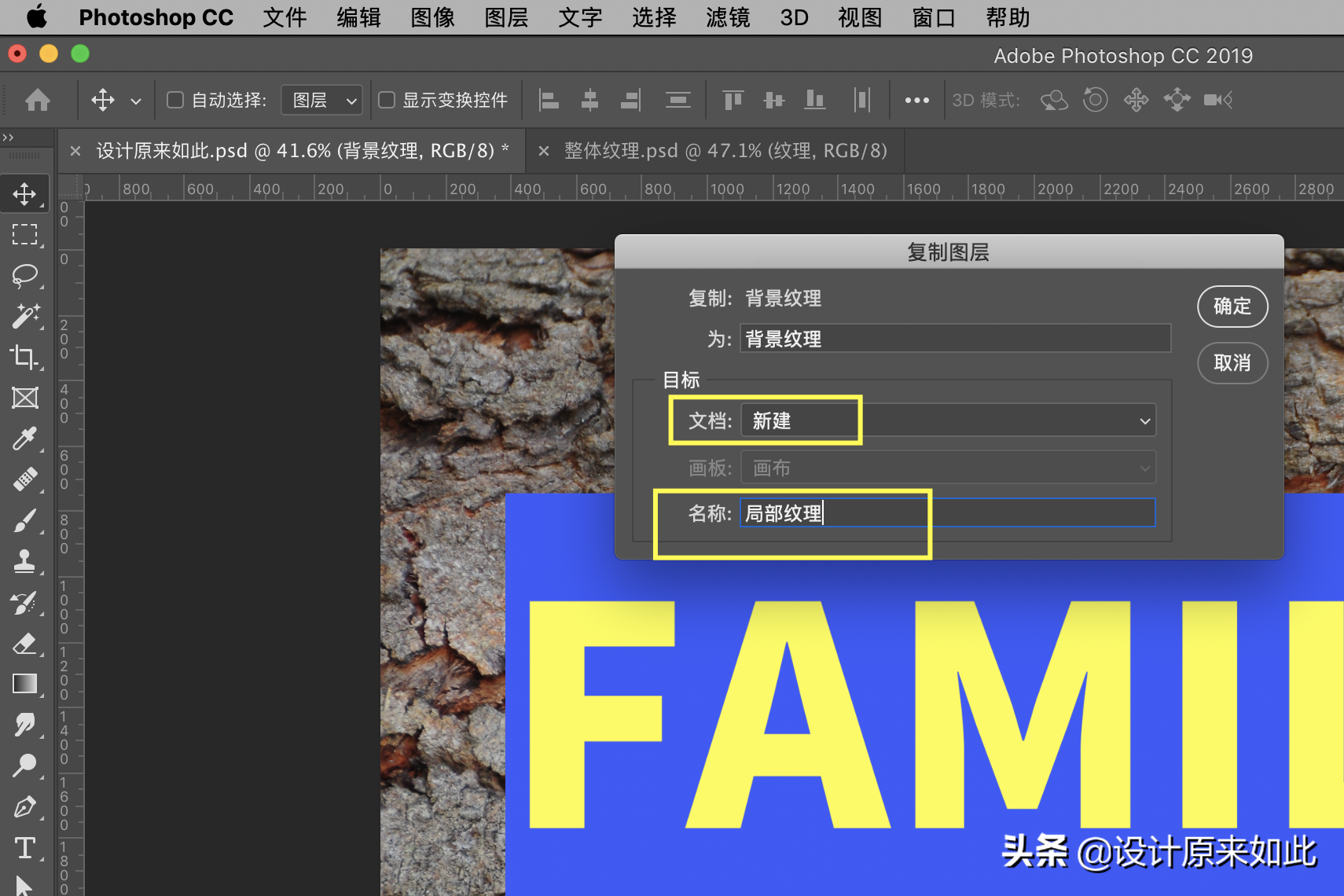The height and width of the screenshot is (896, 1344).
Task: Click the align bottom edges icon
Action: point(815,100)
